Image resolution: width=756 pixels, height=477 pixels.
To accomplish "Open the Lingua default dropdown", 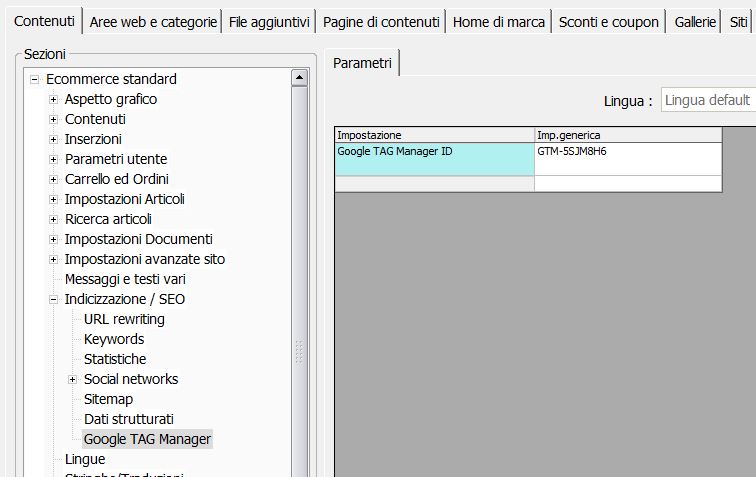I will pos(708,100).
